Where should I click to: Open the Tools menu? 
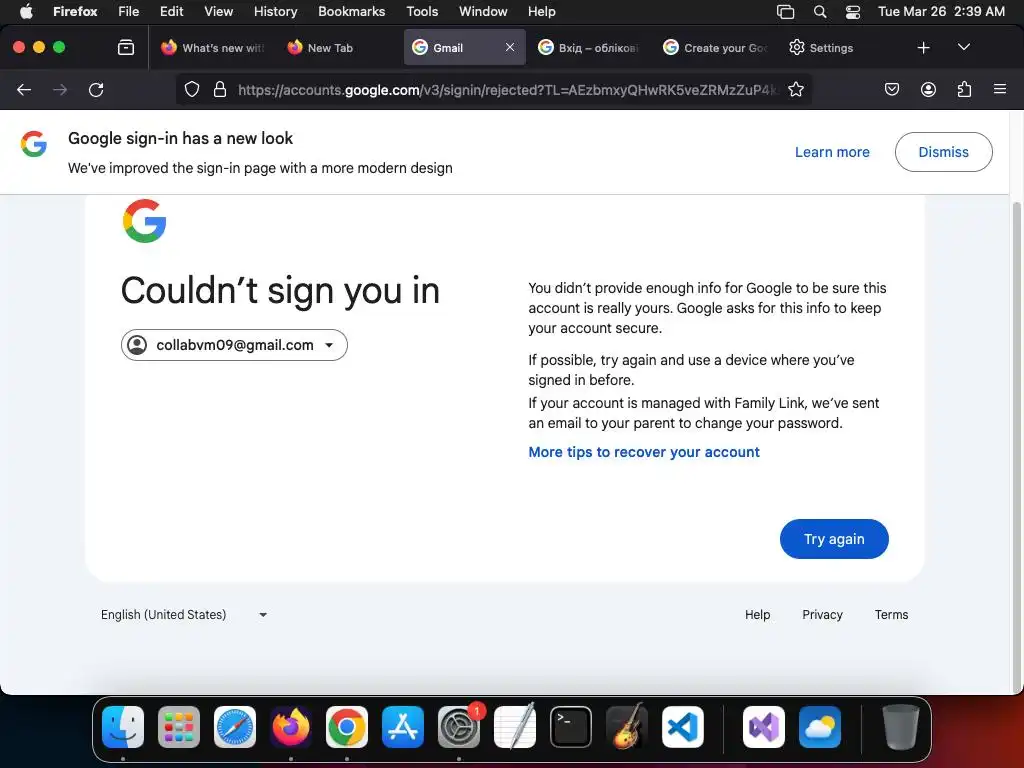click(422, 12)
